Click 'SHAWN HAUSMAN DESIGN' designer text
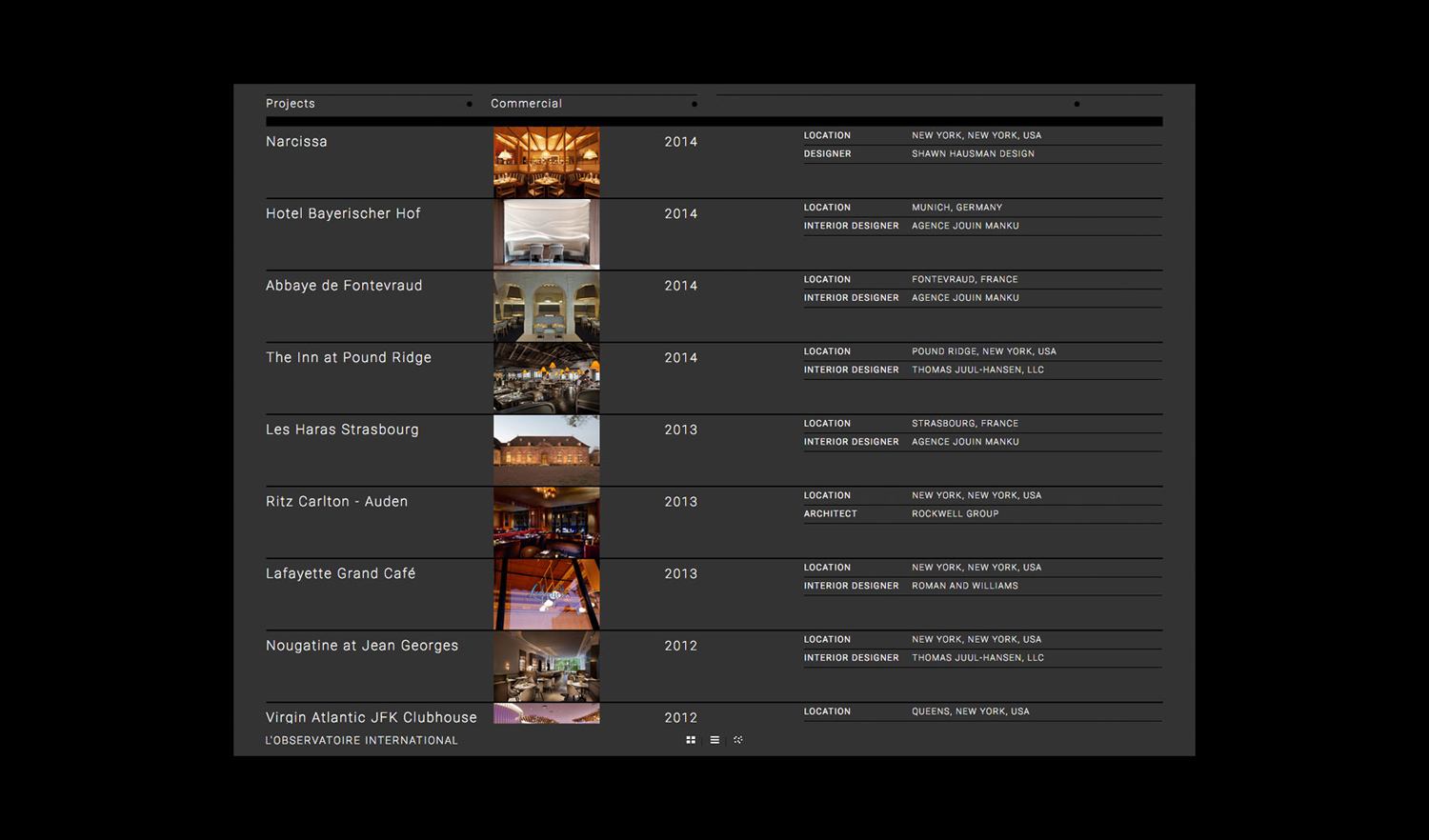 pyautogui.click(x=973, y=153)
